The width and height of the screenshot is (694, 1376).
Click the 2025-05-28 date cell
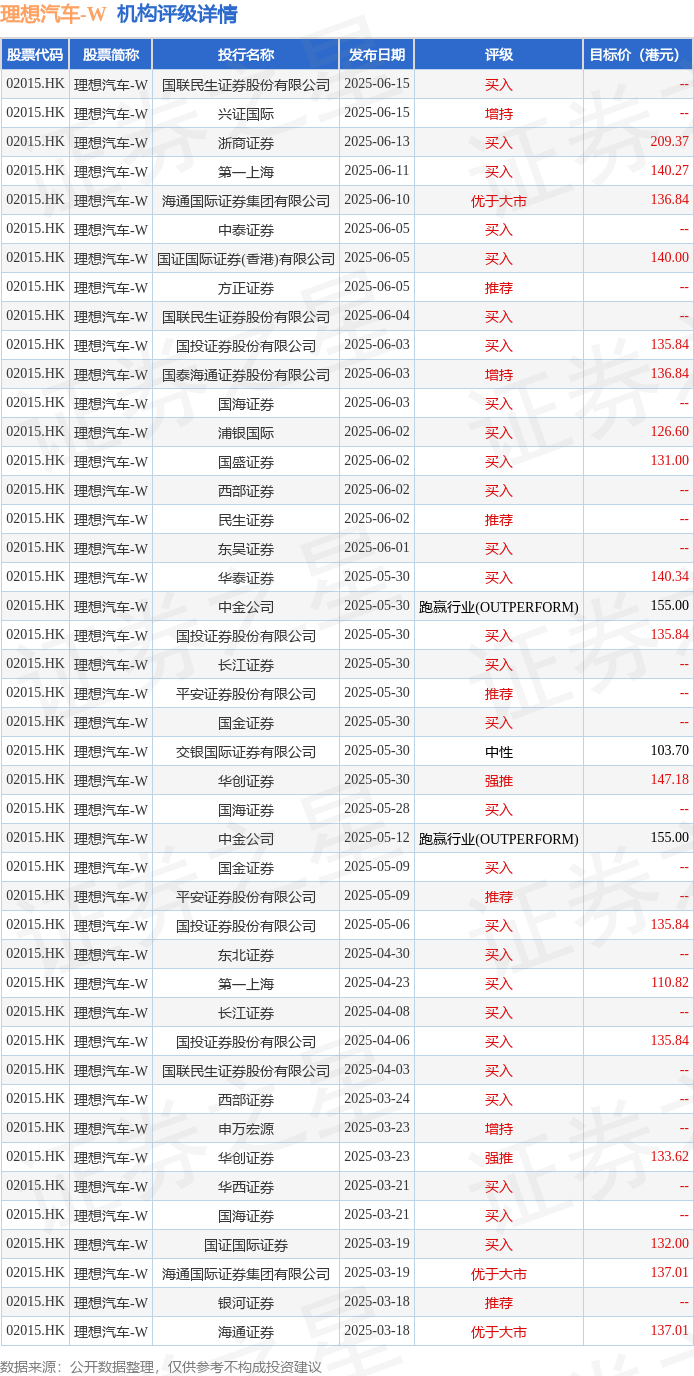377,809
